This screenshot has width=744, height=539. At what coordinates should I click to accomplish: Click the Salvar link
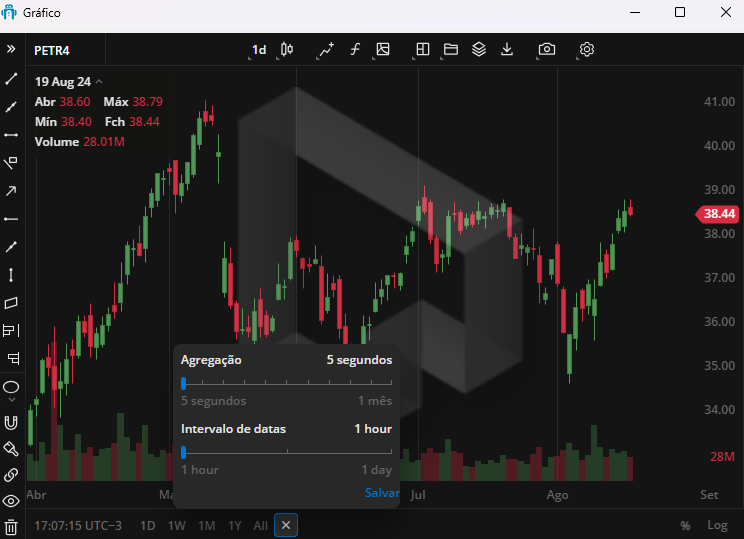coord(381,493)
